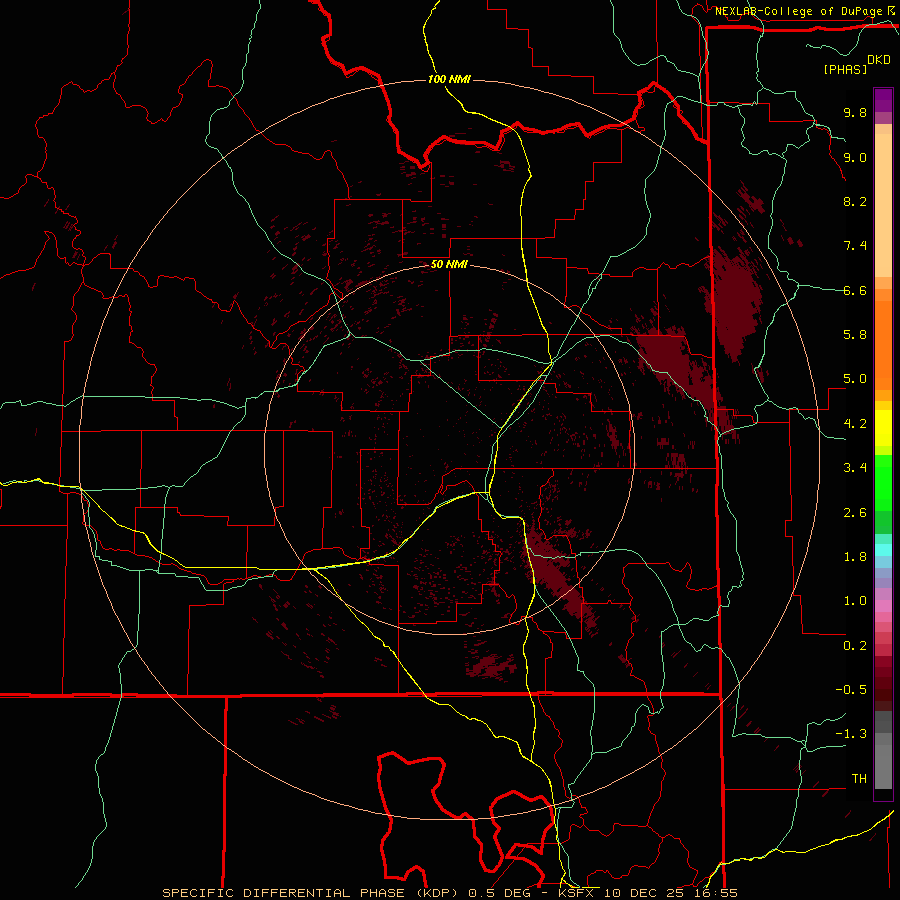This screenshot has height=900, width=900.
Task: Click the -1.3 scale value
Action: pyautogui.click(x=851, y=734)
